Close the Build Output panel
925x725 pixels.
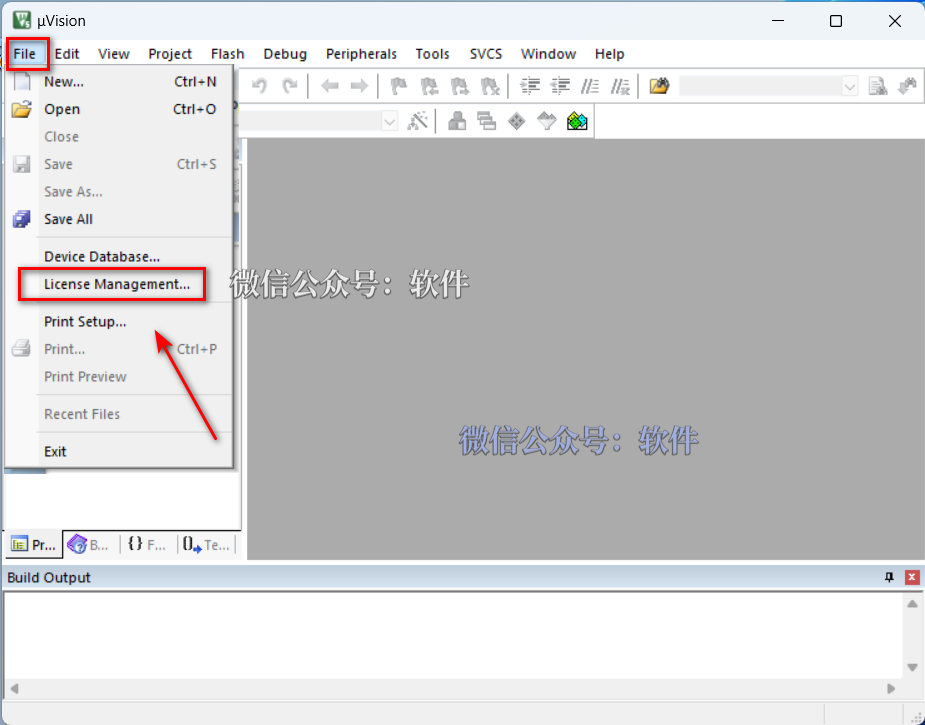pyautogui.click(x=912, y=578)
